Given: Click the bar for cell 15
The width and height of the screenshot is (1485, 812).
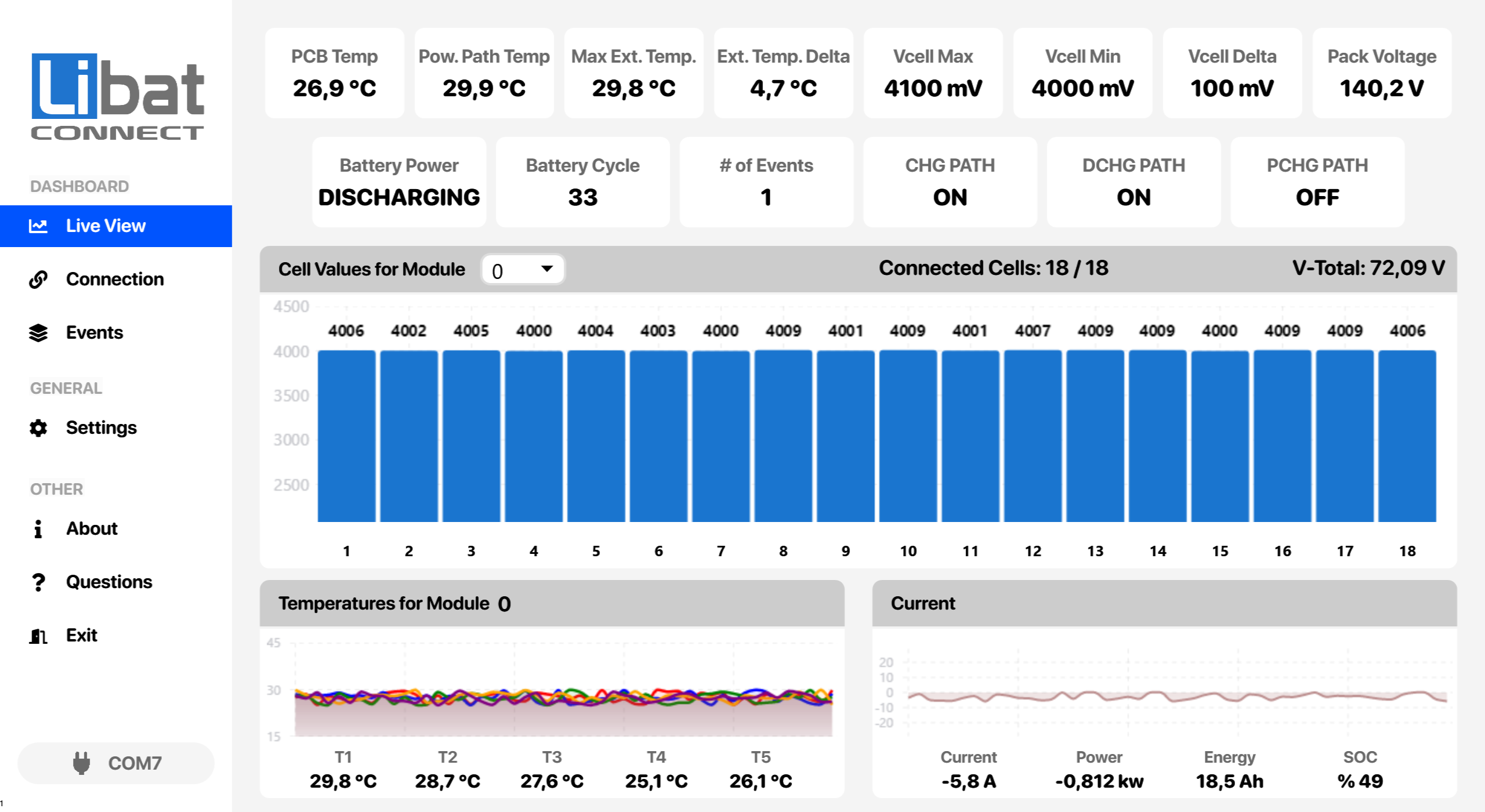Looking at the screenshot, I should tap(1220, 436).
